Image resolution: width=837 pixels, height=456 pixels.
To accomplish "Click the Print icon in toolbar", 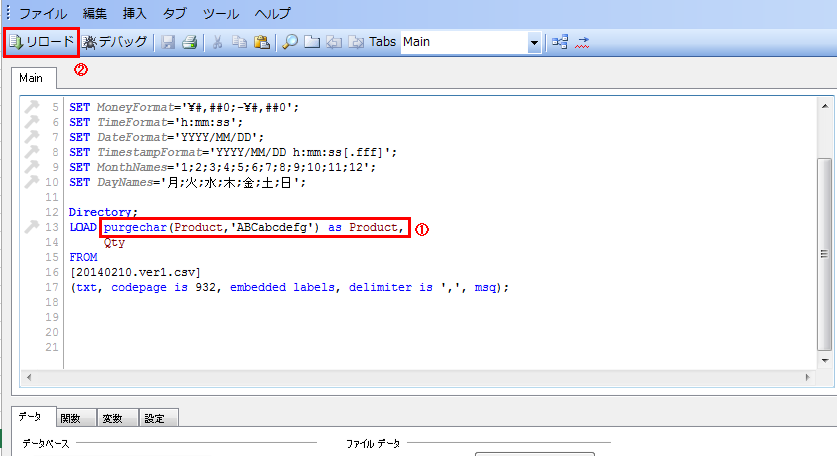I will click(x=189, y=42).
